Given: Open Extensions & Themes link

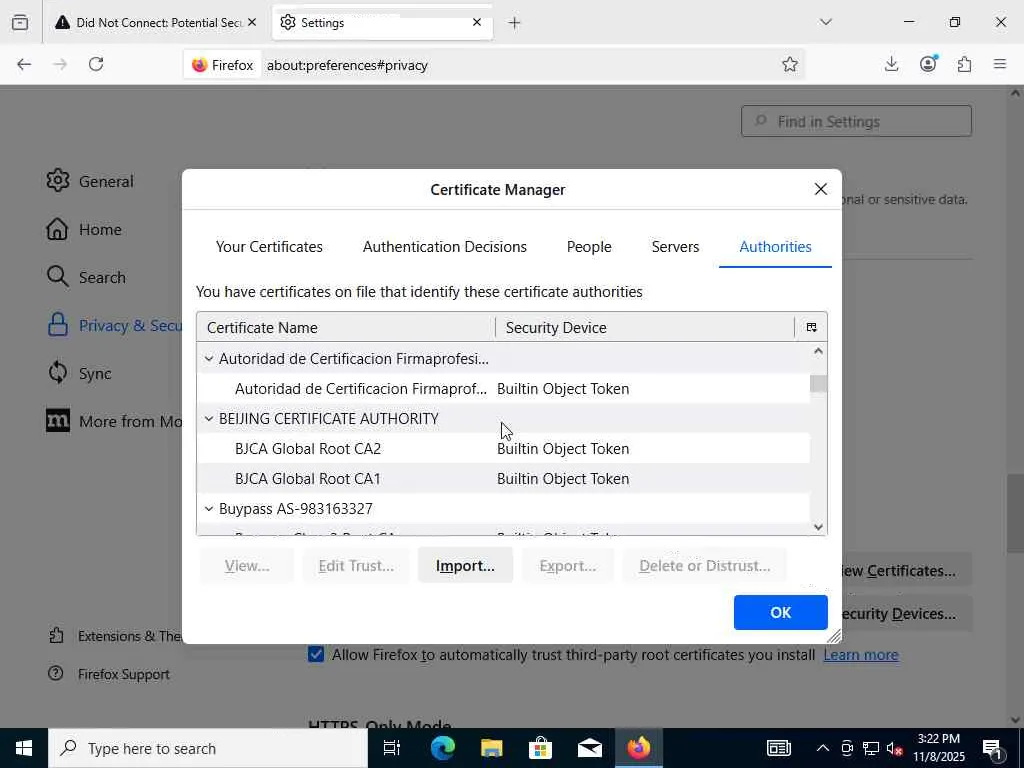Looking at the screenshot, I should (115, 636).
